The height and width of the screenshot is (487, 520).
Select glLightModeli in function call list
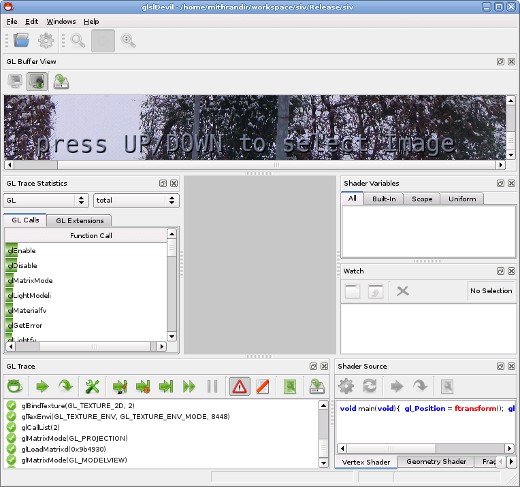tap(86, 295)
